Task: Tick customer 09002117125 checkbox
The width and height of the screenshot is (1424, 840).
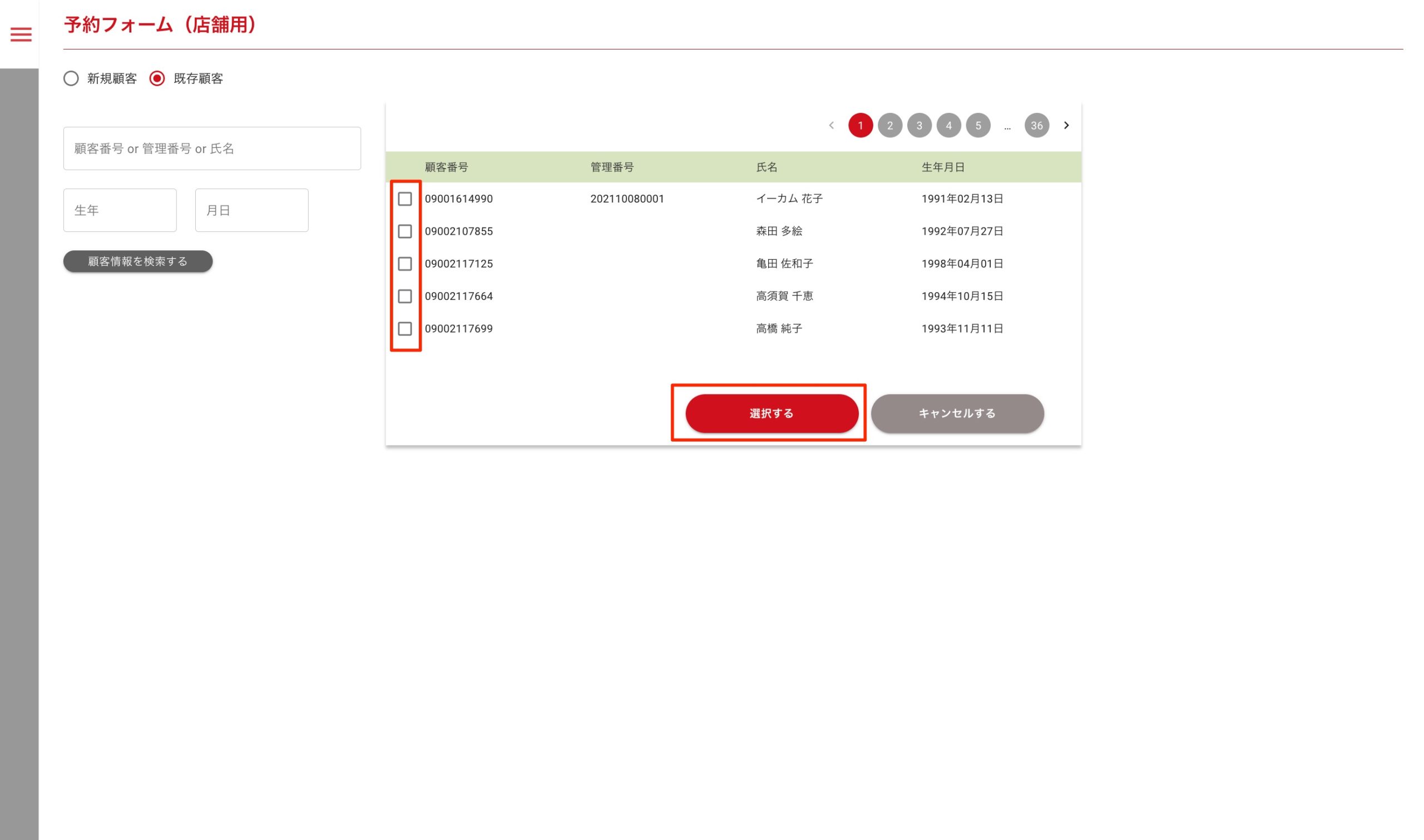Action: 405,264
